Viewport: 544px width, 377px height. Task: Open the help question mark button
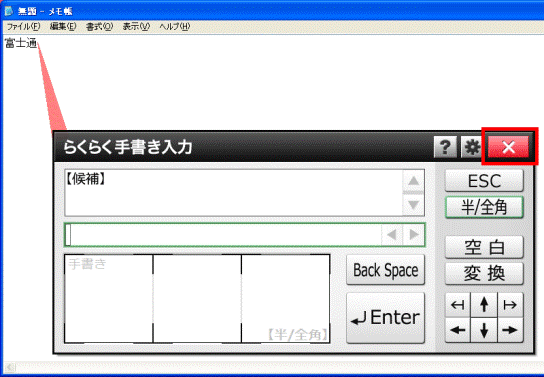(x=445, y=147)
